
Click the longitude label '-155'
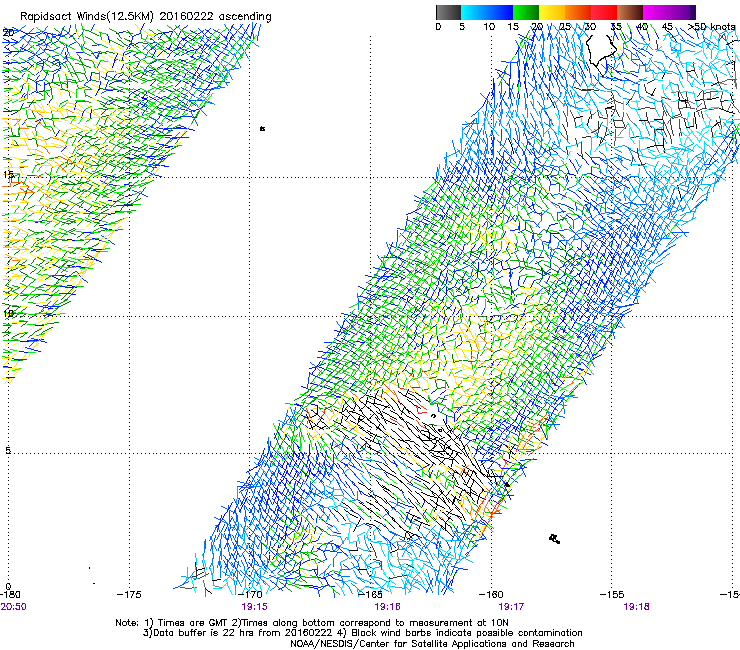(612, 594)
